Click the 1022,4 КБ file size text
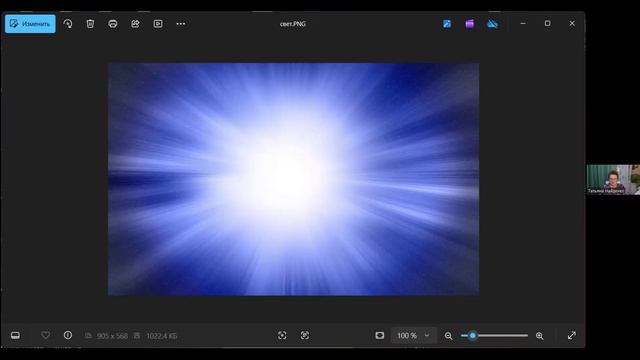Viewport: 640px width, 360px height. pos(162,336)
